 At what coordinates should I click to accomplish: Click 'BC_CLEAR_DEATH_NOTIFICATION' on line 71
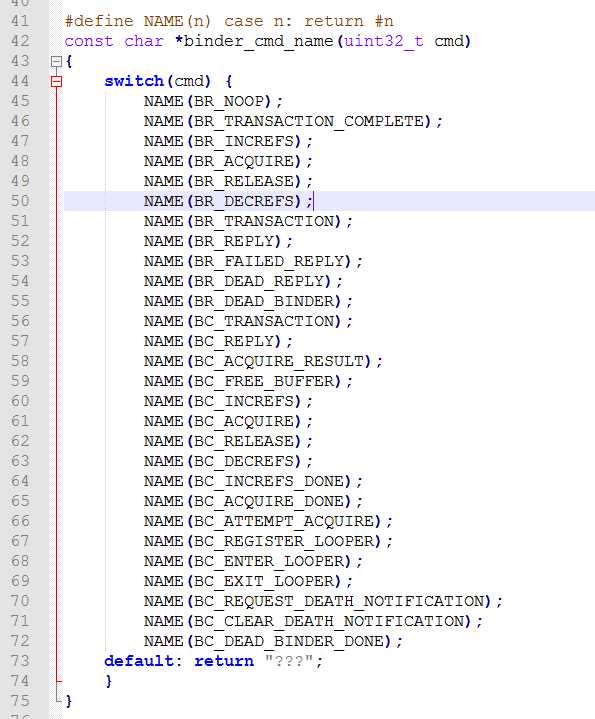[329, 621]
